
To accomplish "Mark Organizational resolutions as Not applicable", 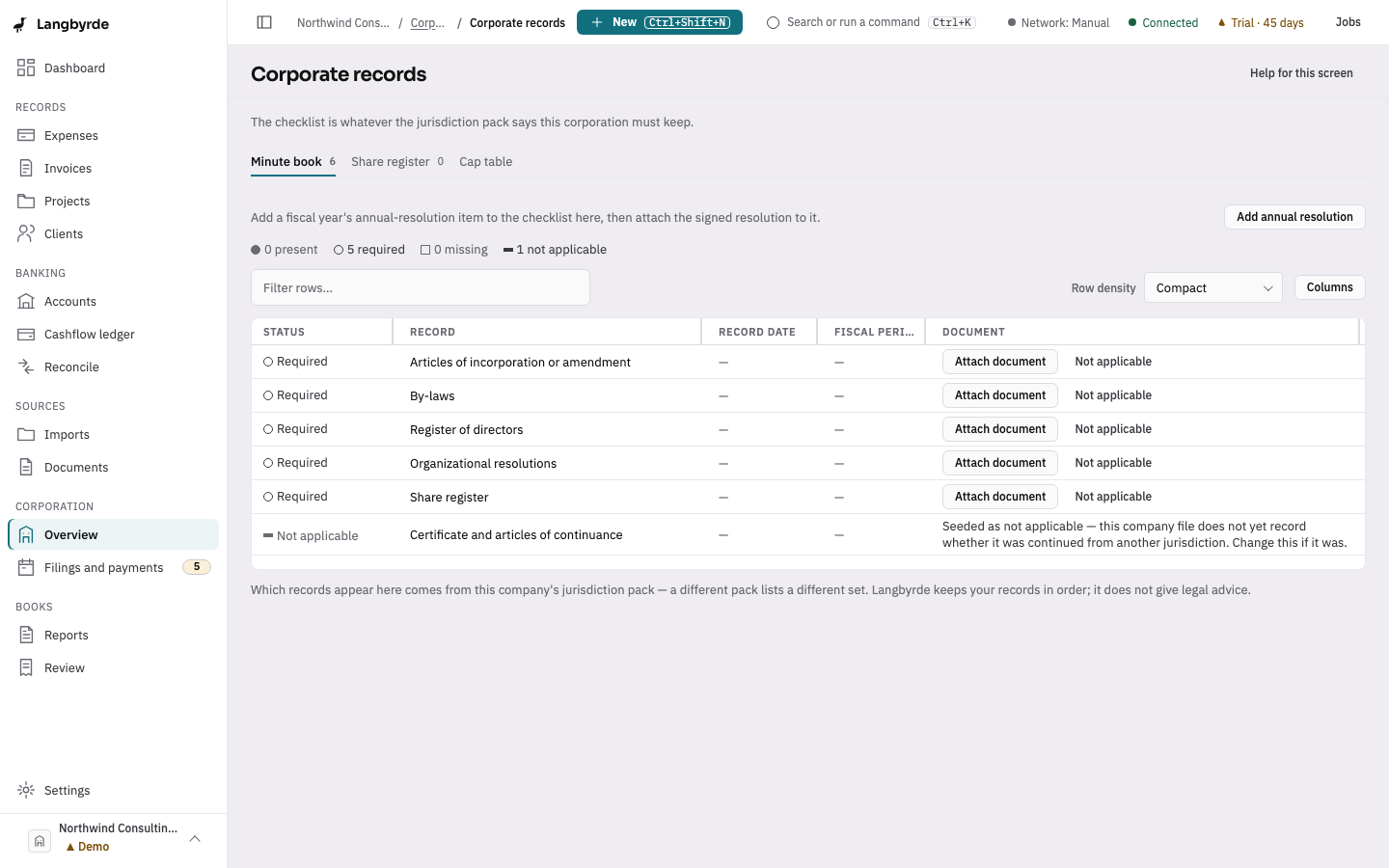I will point(1113,463).
